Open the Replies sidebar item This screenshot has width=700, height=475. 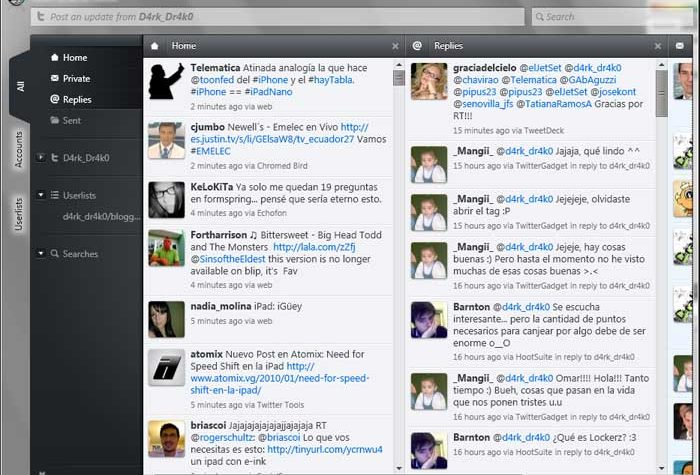click(x=71, y=100)
